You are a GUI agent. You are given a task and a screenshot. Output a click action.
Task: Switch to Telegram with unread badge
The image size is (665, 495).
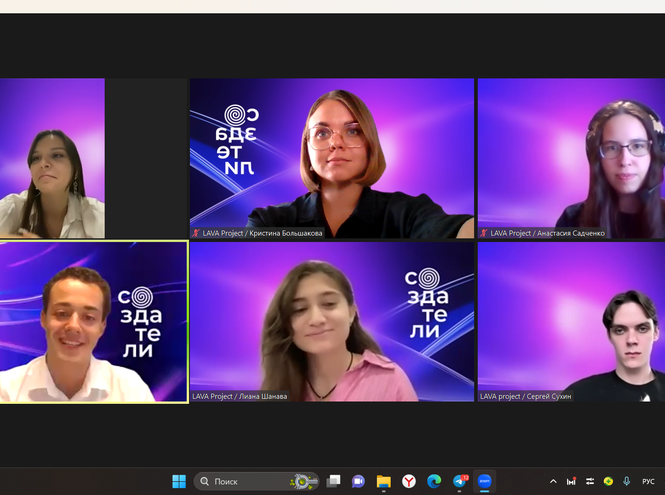click(x=460, y=481)
